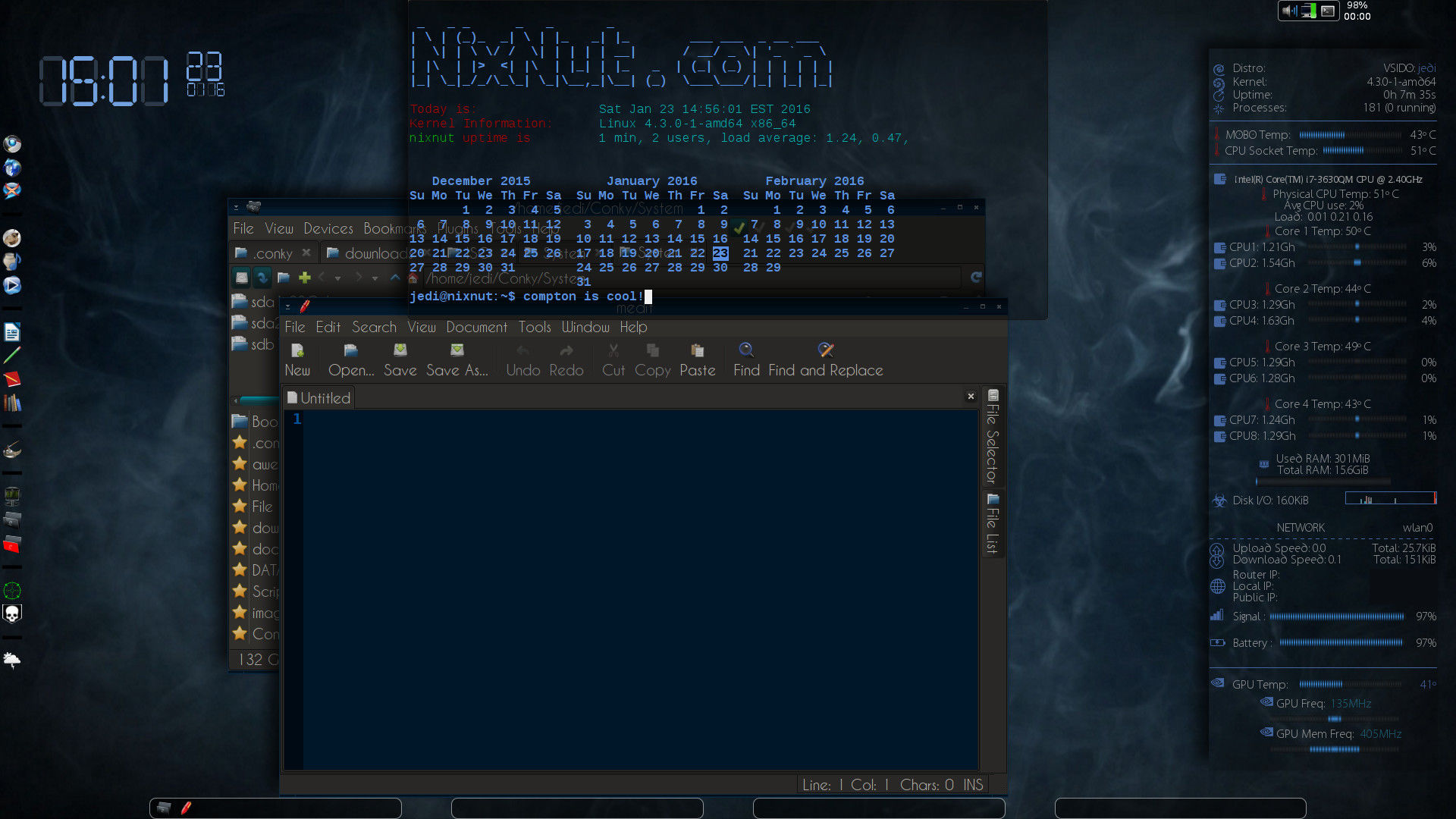1456x819 pixels.
Task: Click inside the text editor editing area
Action: click(x=640, y=589)
